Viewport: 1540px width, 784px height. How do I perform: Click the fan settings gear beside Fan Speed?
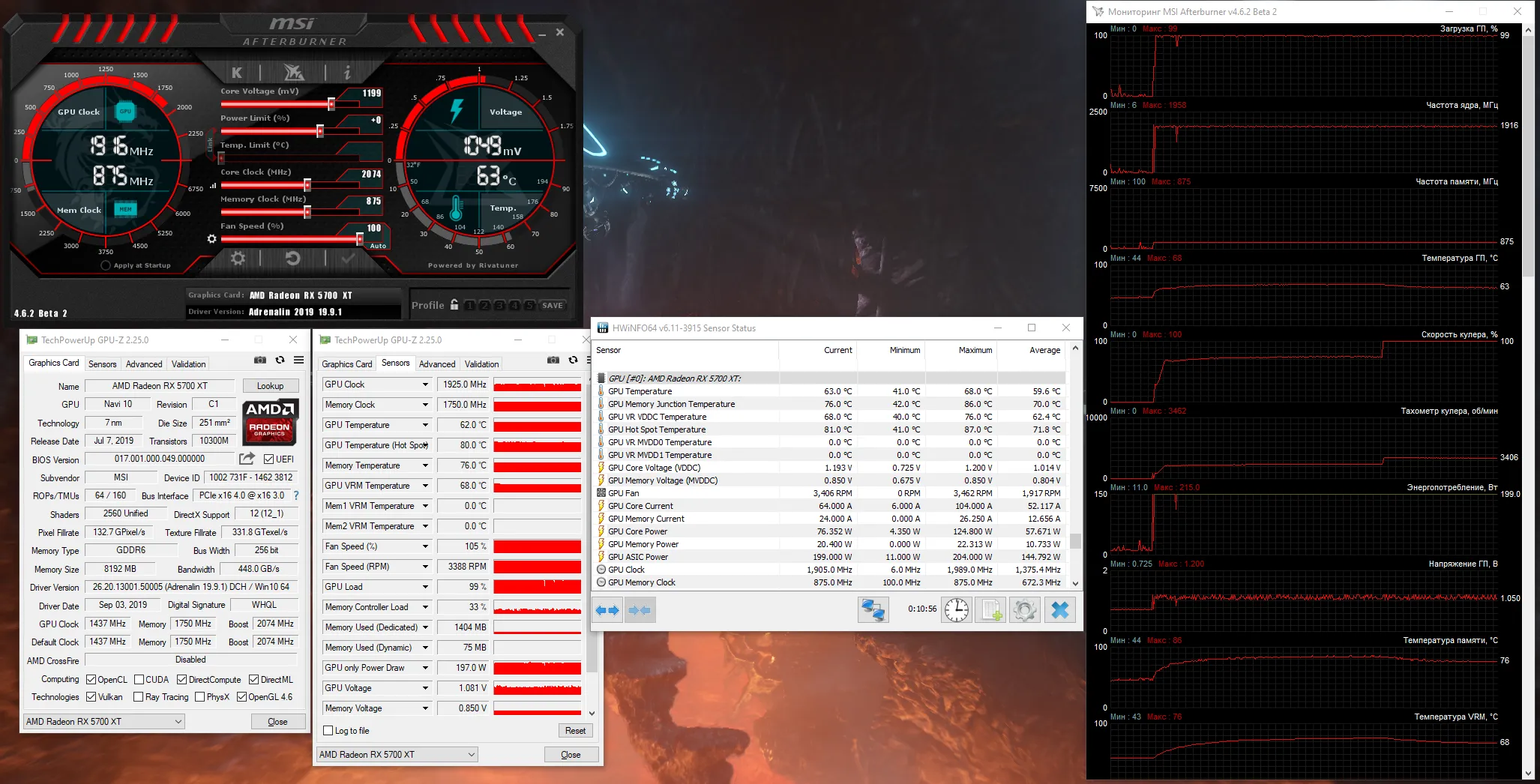coord(212,239)
